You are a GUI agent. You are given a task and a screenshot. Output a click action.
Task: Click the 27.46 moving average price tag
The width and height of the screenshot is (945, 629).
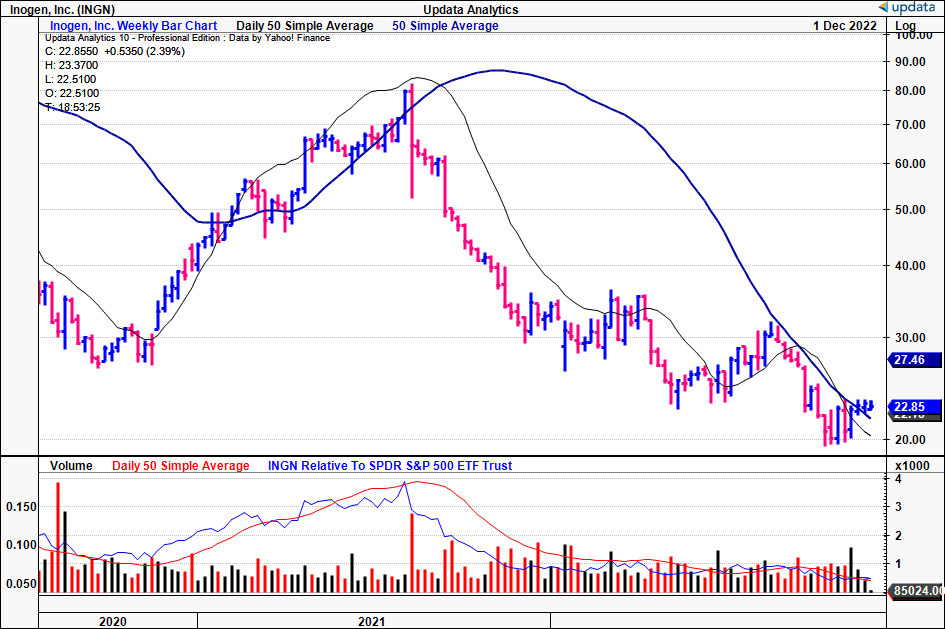click(x=915, y=360)
